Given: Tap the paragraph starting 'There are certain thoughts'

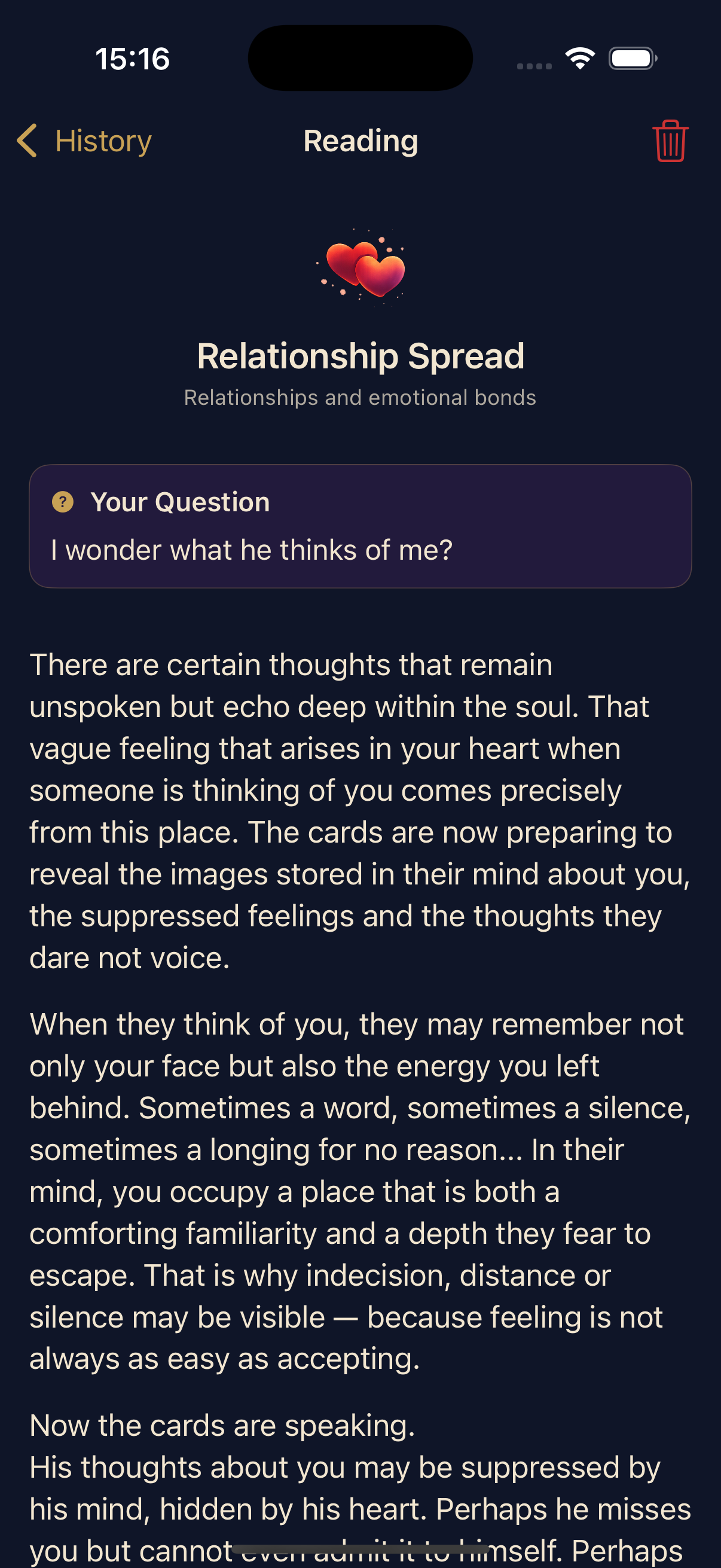Looking at the screenshot, I should click(x=360, y=811).
